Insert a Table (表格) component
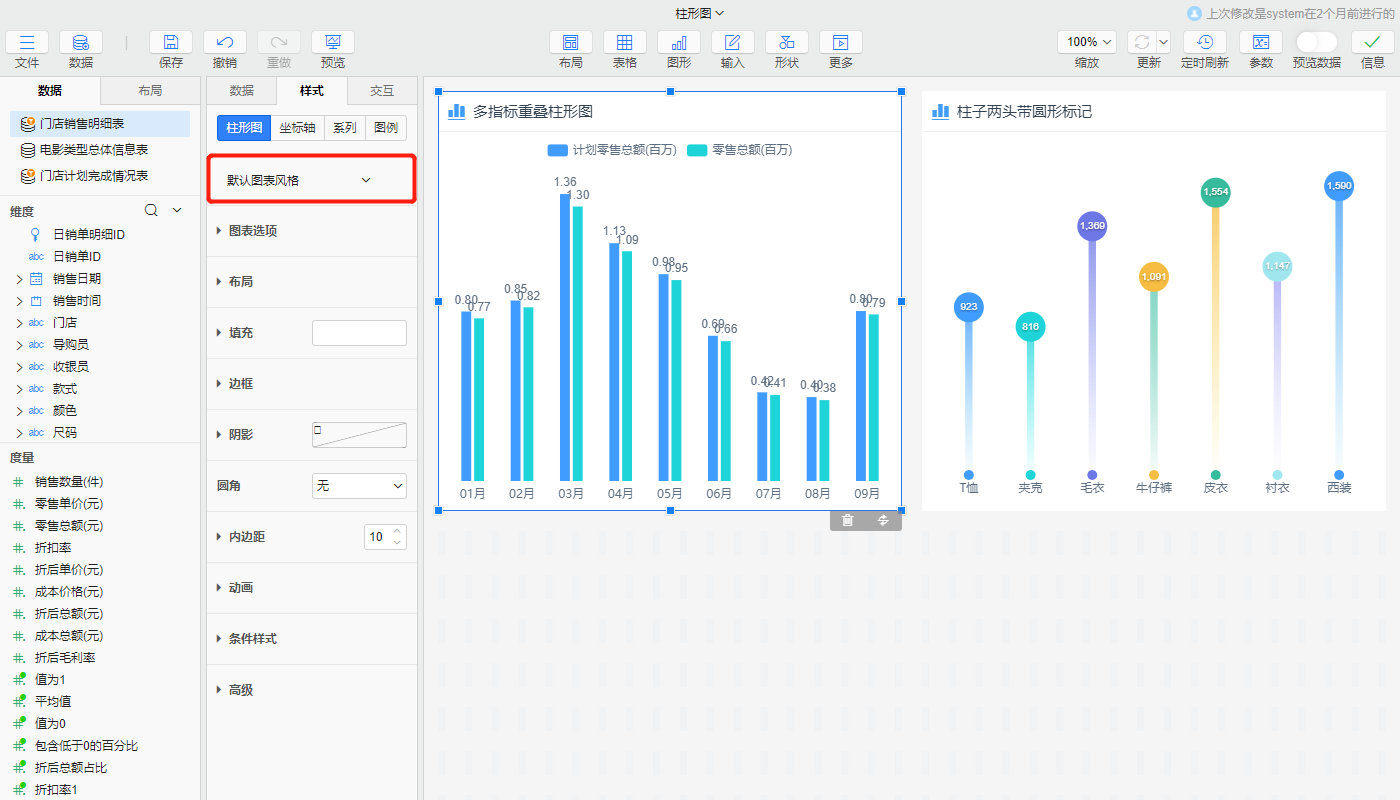This screenshot has height=800, width=1400. tap(625, 42)
